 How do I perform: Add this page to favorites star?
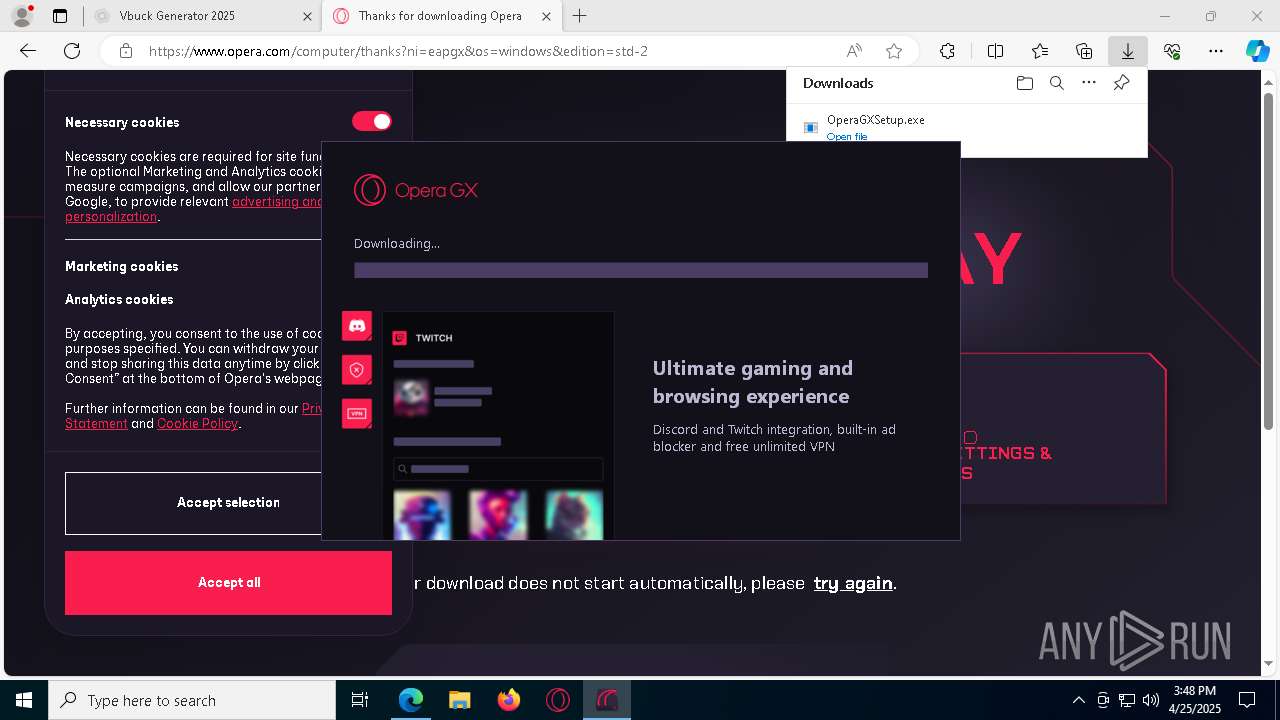click(x=894, y=51)
